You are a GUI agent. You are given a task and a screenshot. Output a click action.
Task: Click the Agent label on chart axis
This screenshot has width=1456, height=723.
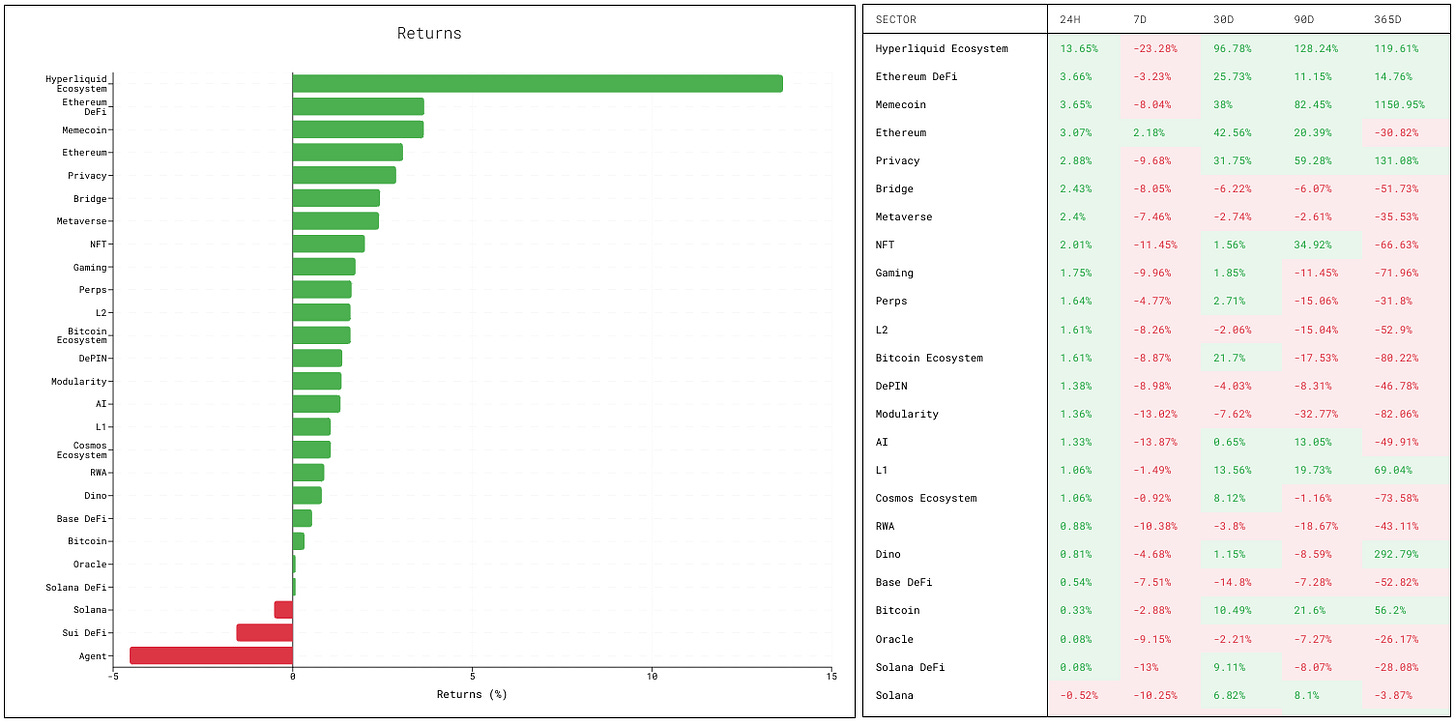pyautogui.click(x=92, y=656)
